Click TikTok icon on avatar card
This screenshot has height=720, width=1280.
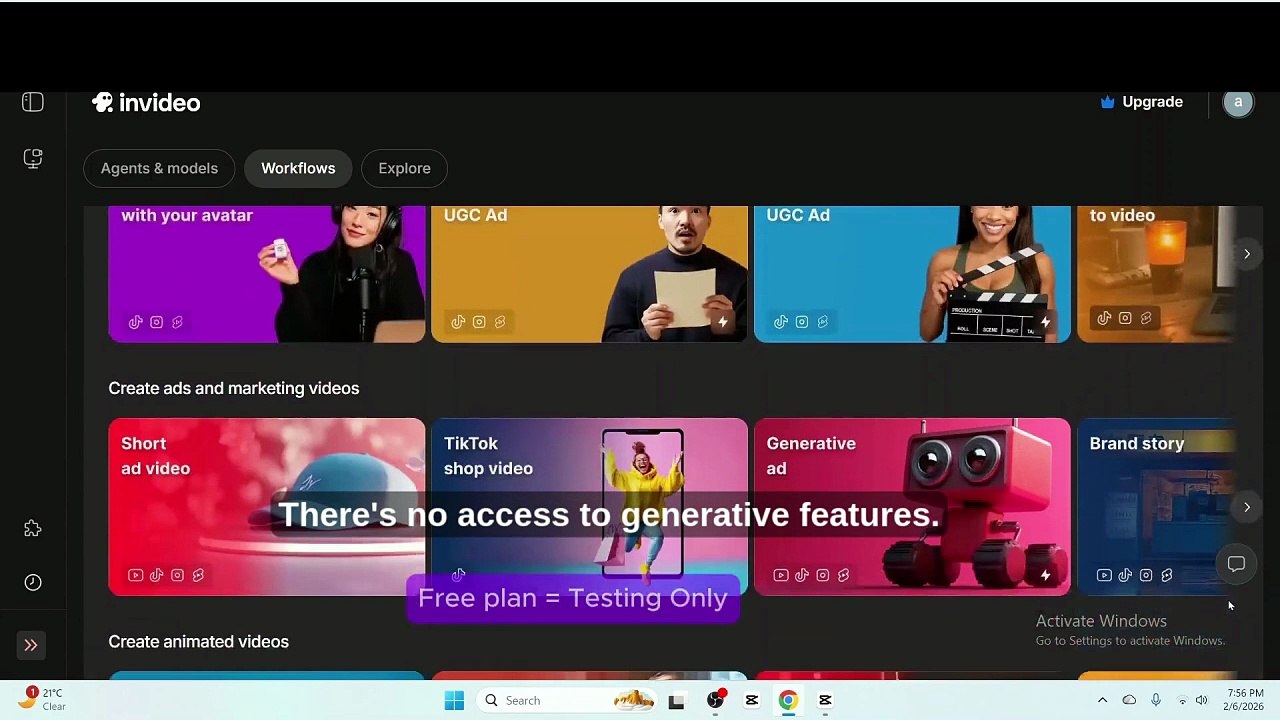[136, 322]
